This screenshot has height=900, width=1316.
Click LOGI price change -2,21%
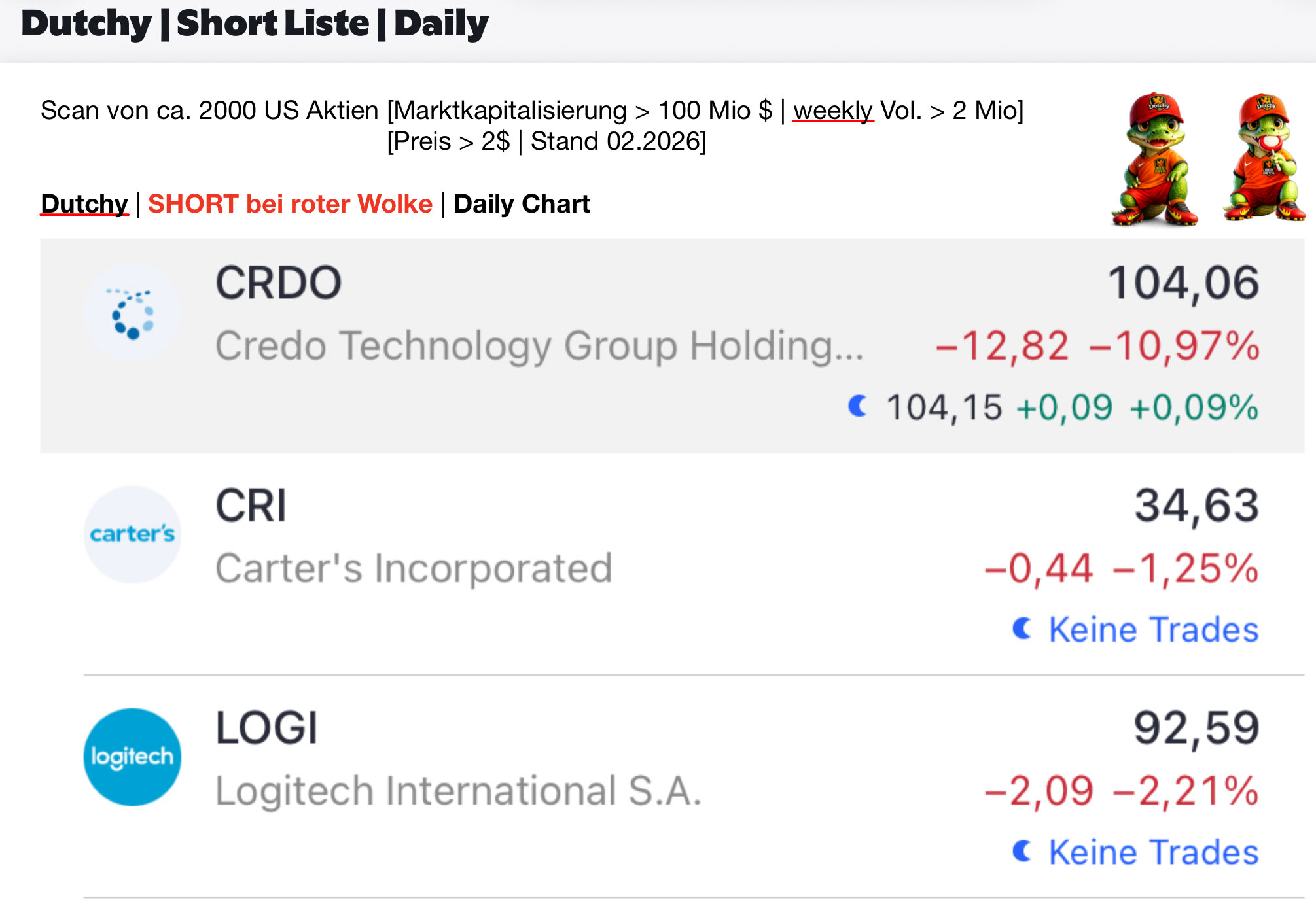(1185, 790)
